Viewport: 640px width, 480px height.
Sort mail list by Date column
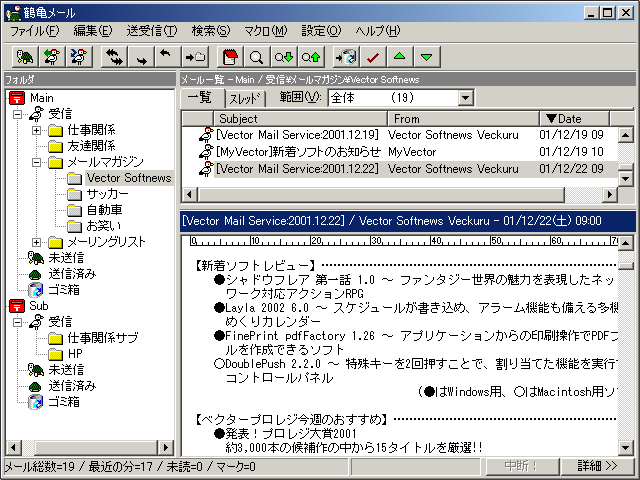(x=574, y=119)
